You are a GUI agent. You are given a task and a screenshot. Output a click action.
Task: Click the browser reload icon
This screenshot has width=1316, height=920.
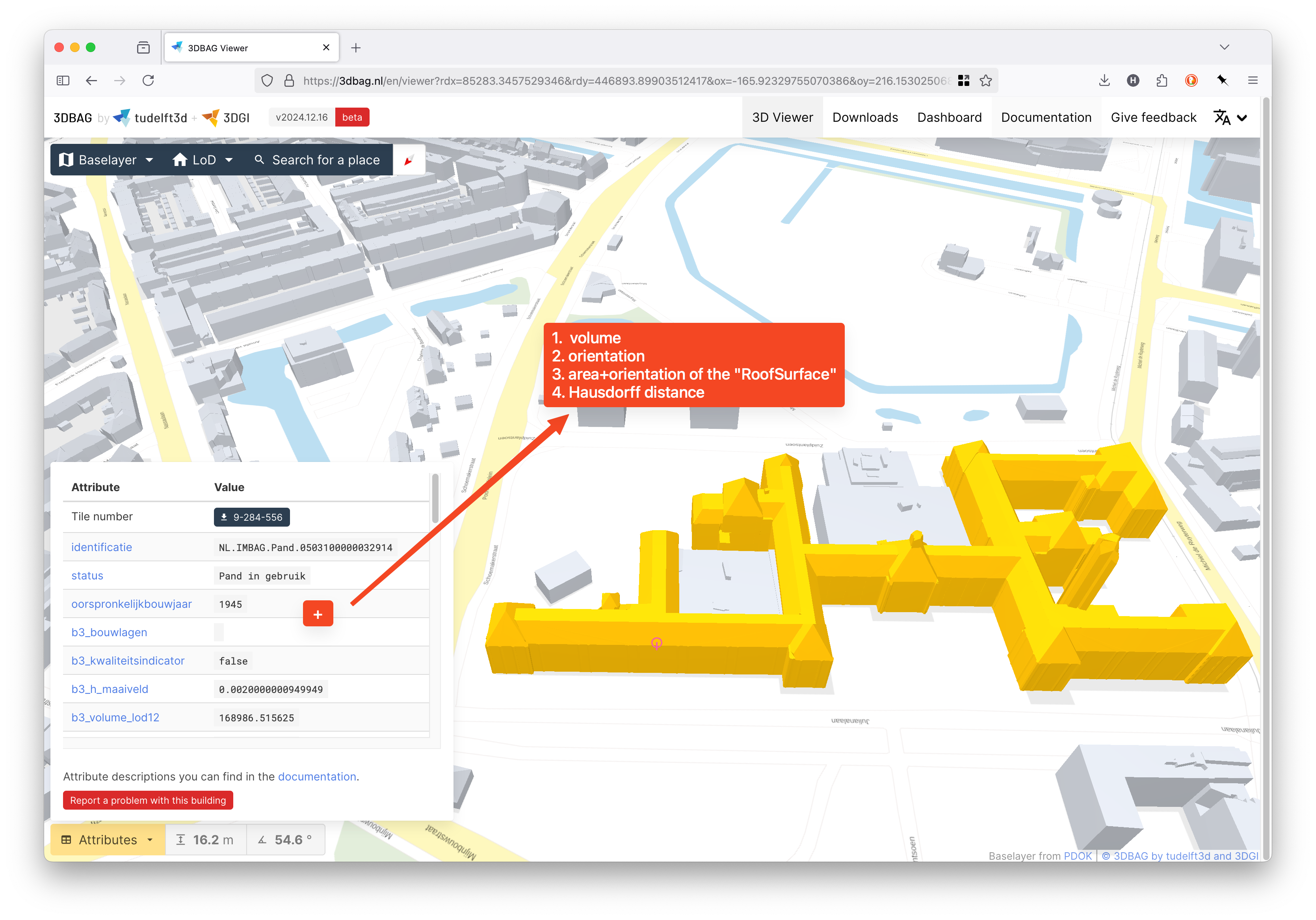pos(149,81)
